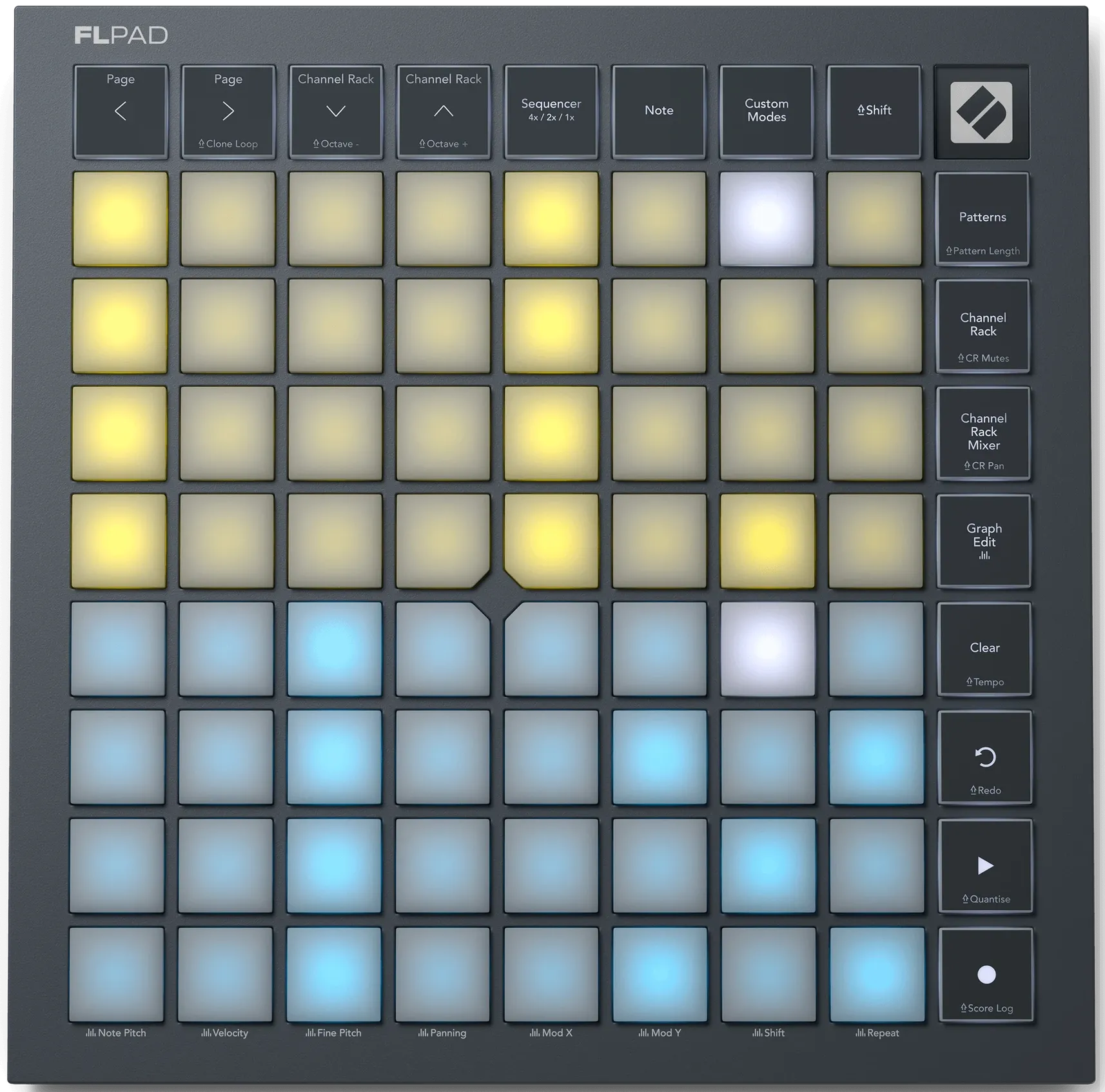Viewport: 1105px width, 1092px height.
Task: Tap the bright pad above Fine Pitch
Action: (x=334, y=975)
